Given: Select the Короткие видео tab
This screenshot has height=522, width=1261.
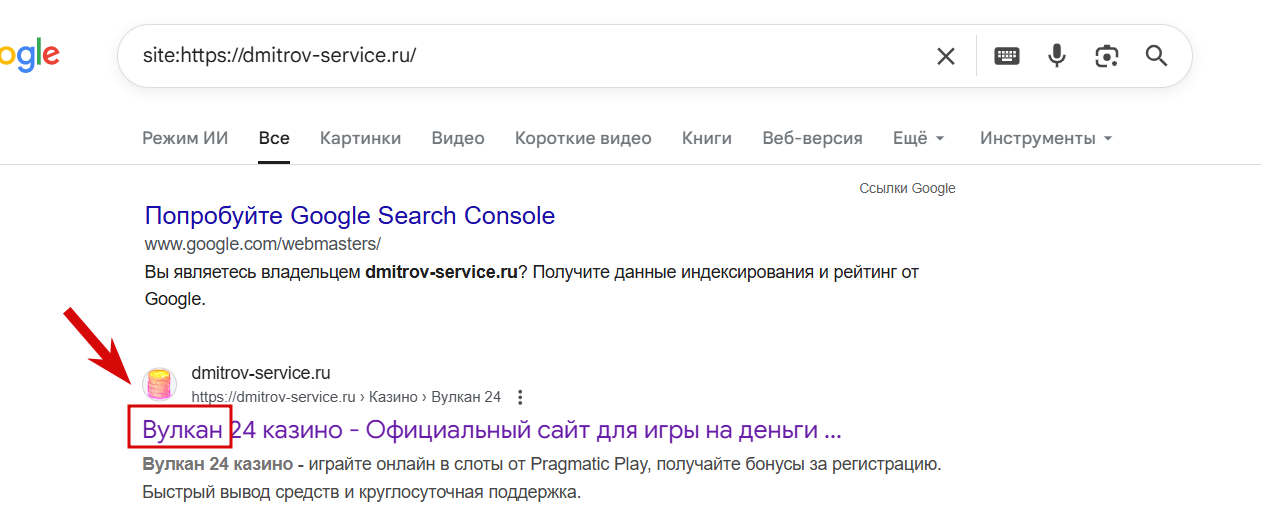Looking at the screenshot, I should [x=583, y=138].
